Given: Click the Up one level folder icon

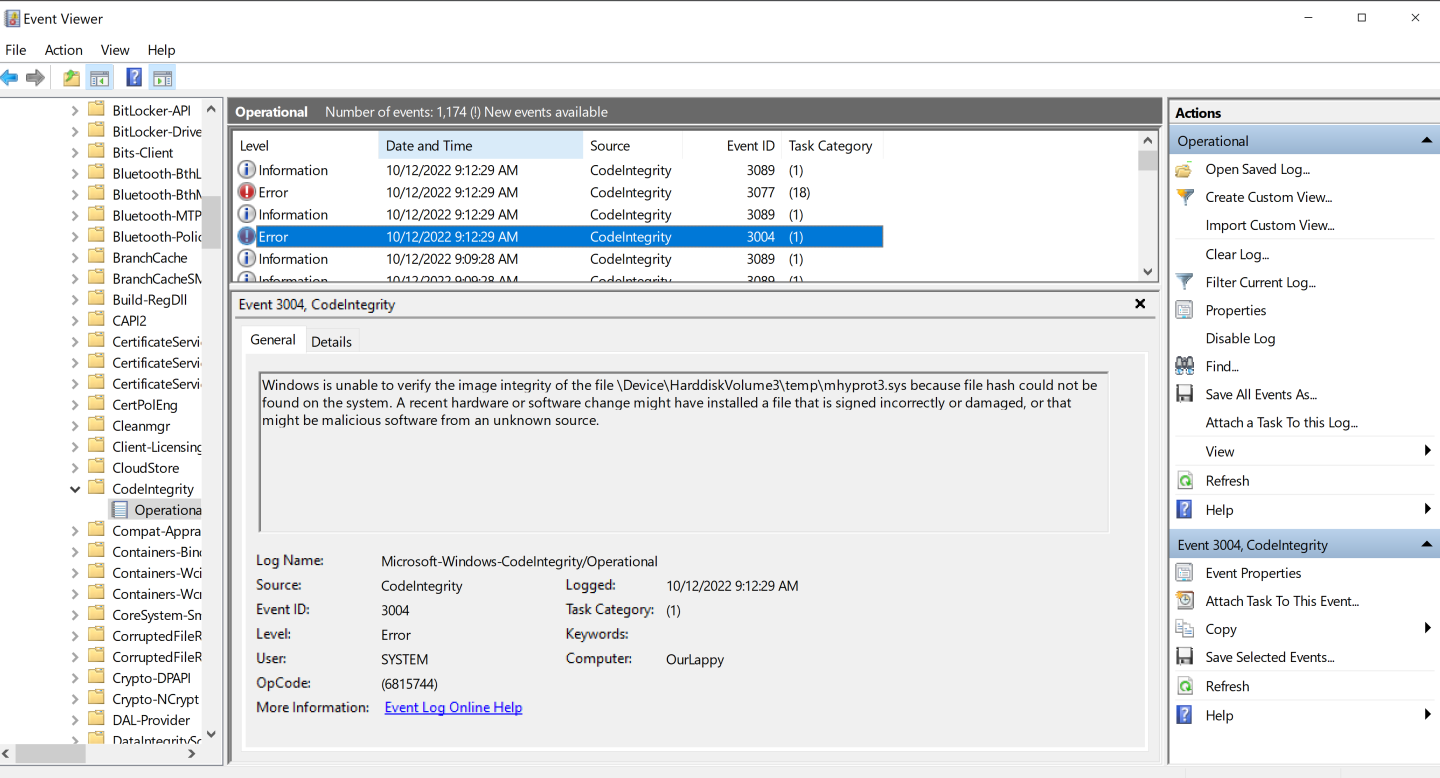Looking at the screenshot, I should tap(71, 78).
